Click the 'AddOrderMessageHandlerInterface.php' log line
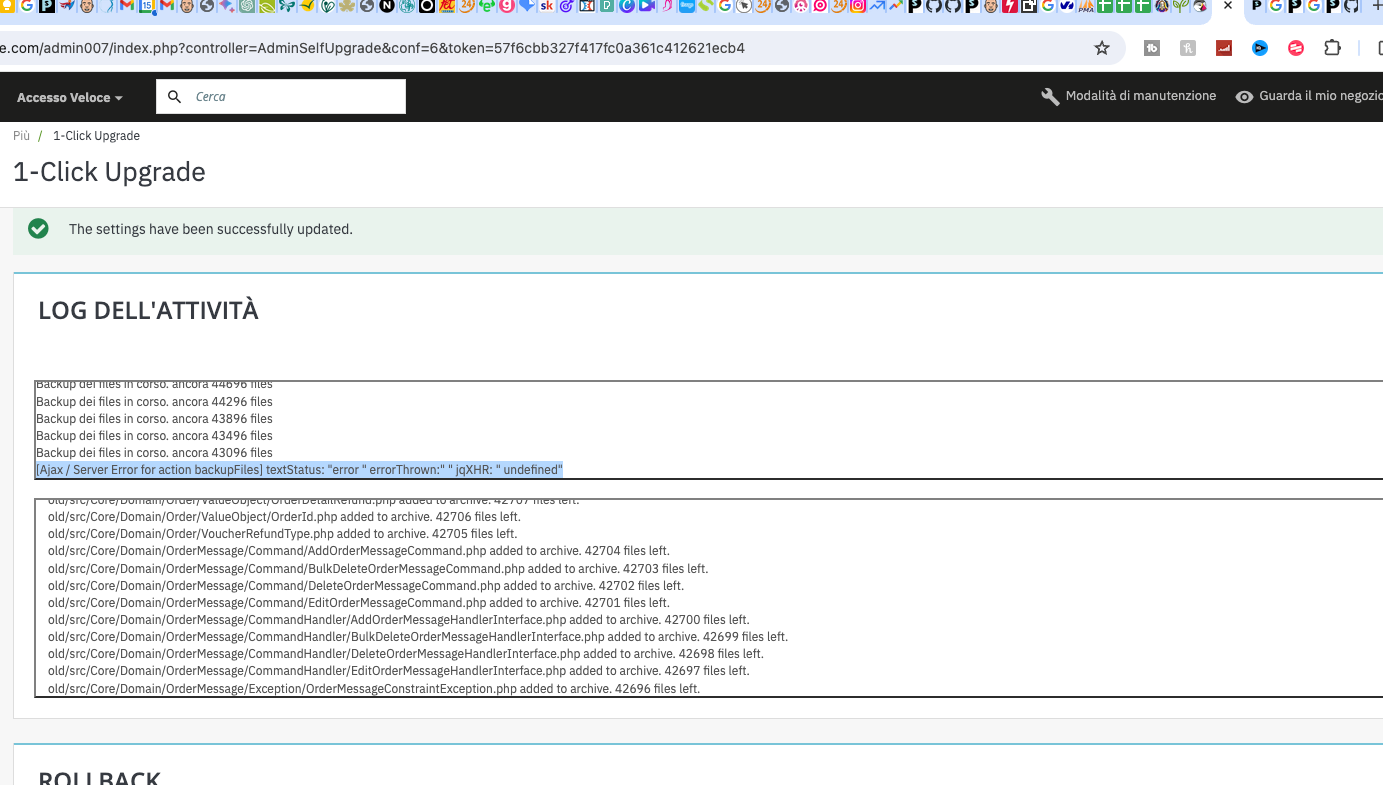The height and width of the screenshot is (785, 1383). [399, 619]
